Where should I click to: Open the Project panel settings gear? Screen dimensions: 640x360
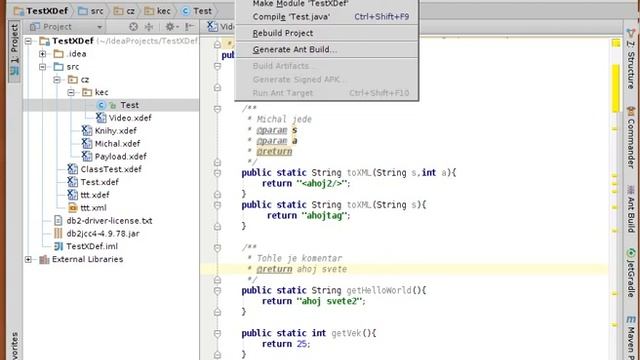coord(170,27)
